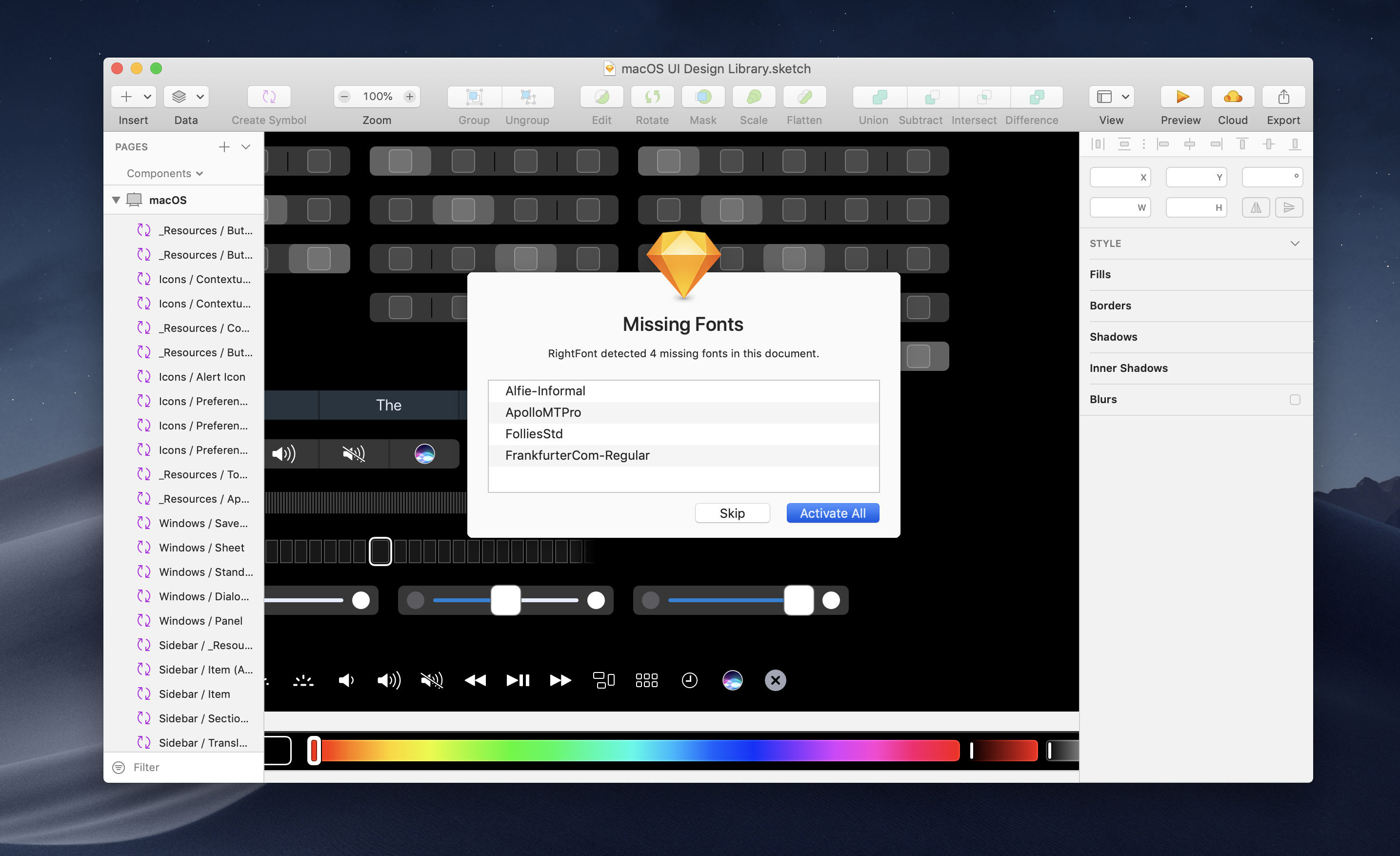Collapse the macOS page tree

116,200
